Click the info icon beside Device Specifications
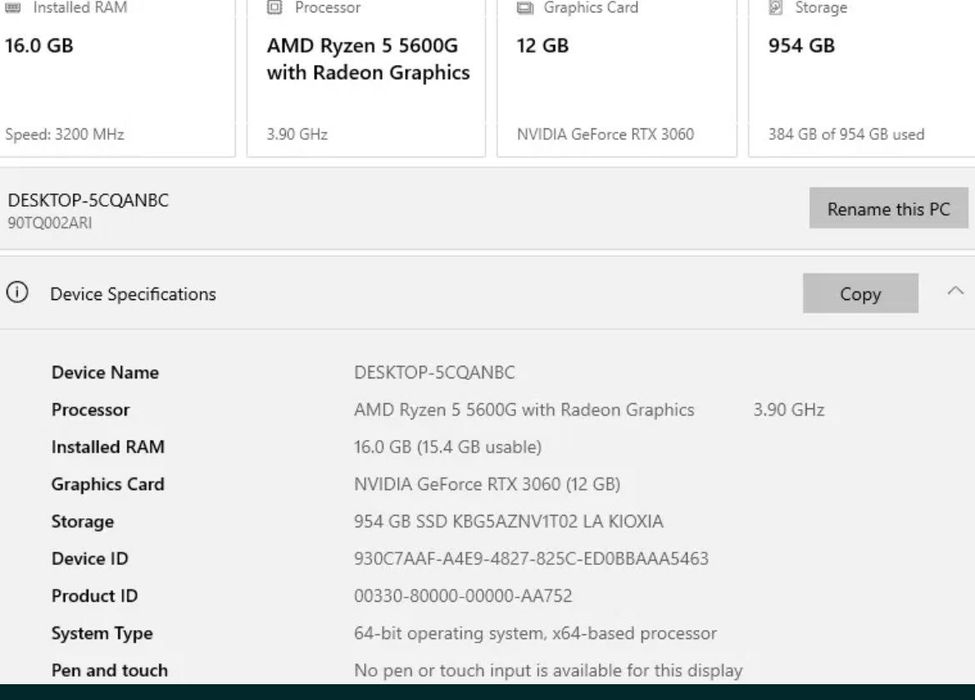This screenshot has height=700, width=975. 17,293
